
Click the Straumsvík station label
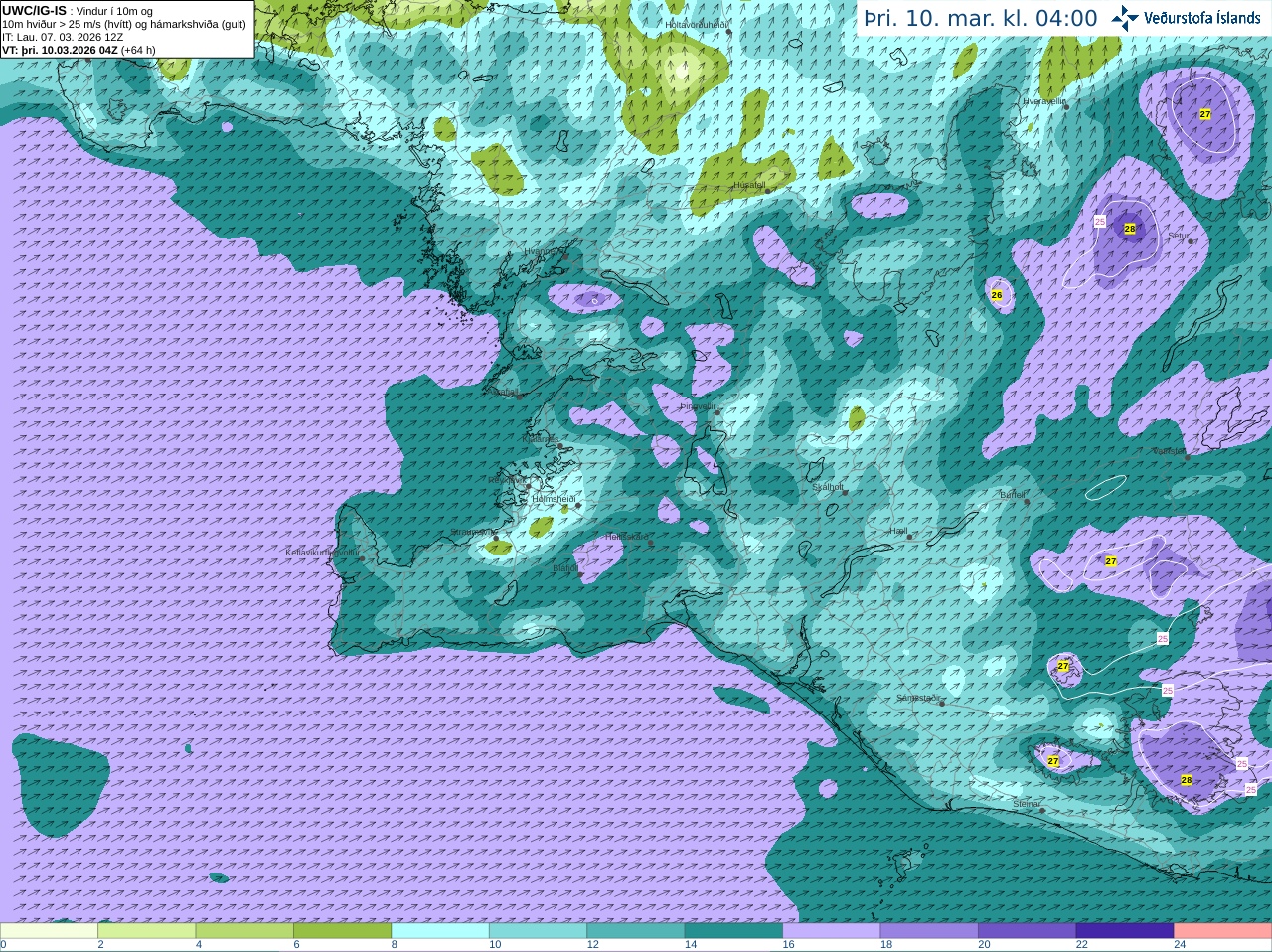click(473, 533)
